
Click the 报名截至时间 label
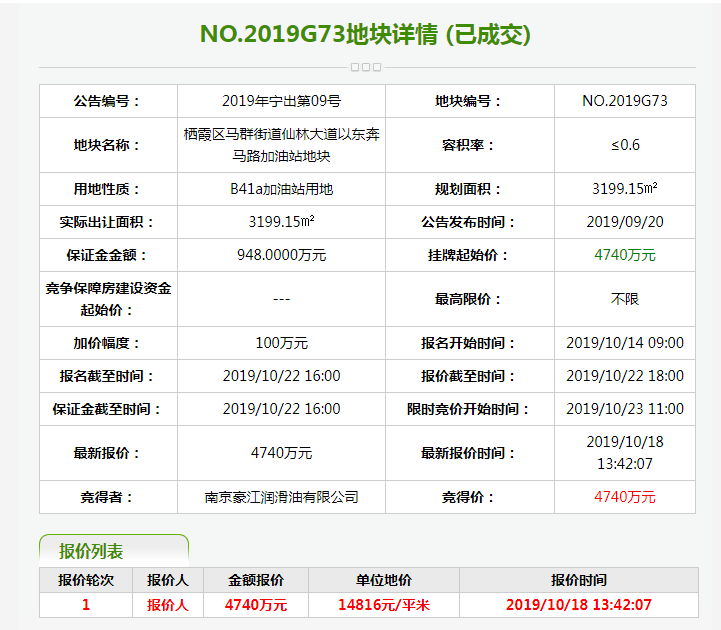click(x=107, y=376)
